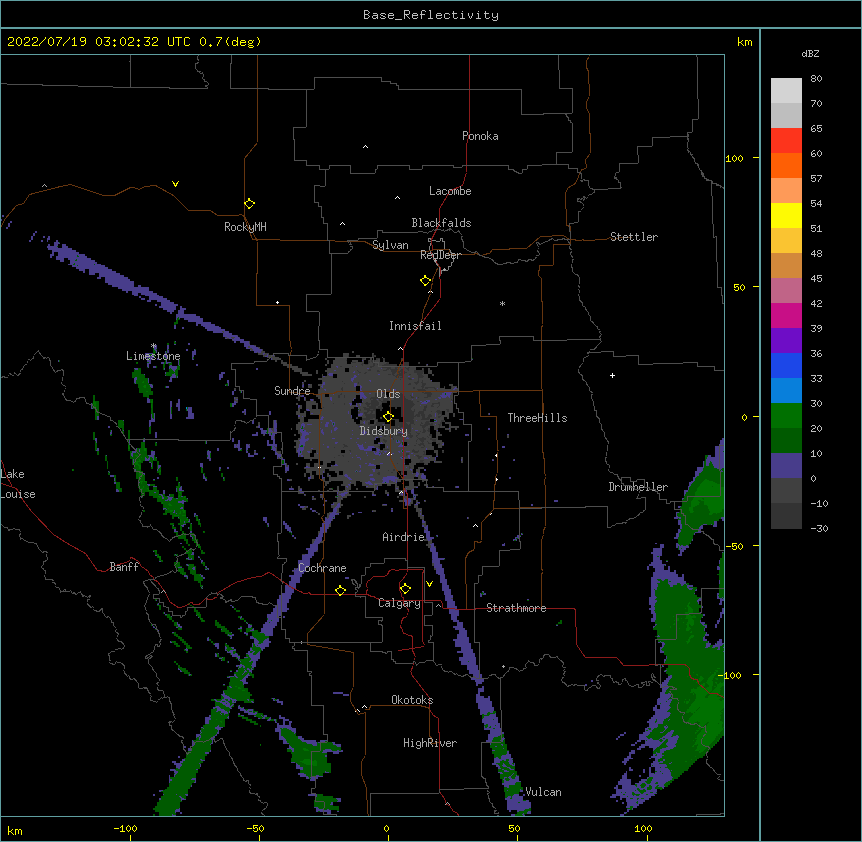The width and height of the screenshot is (862, 842).
Task: Click the Olds label
Action: tap(388, 394)
